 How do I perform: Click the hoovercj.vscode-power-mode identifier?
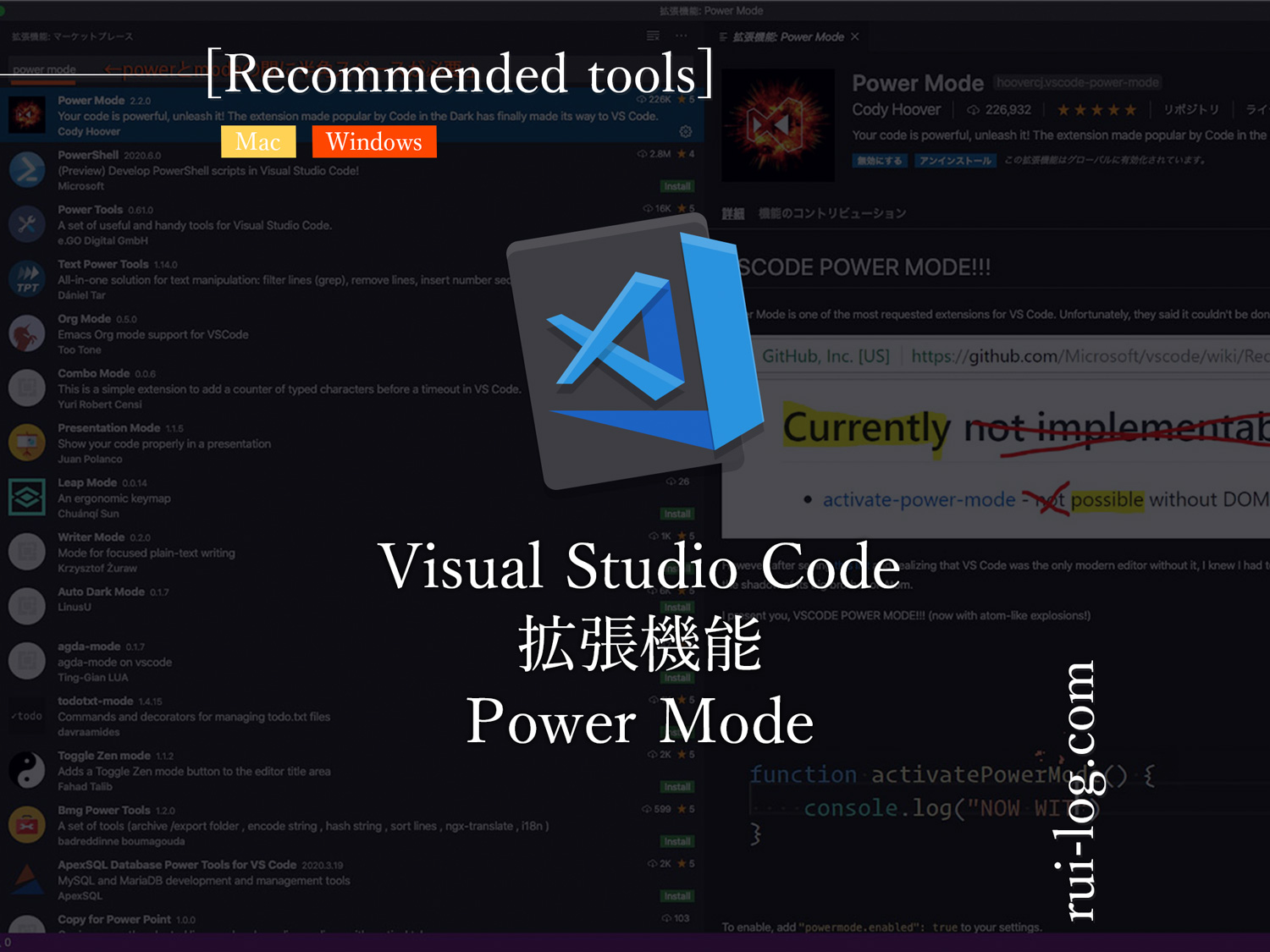1077,82
